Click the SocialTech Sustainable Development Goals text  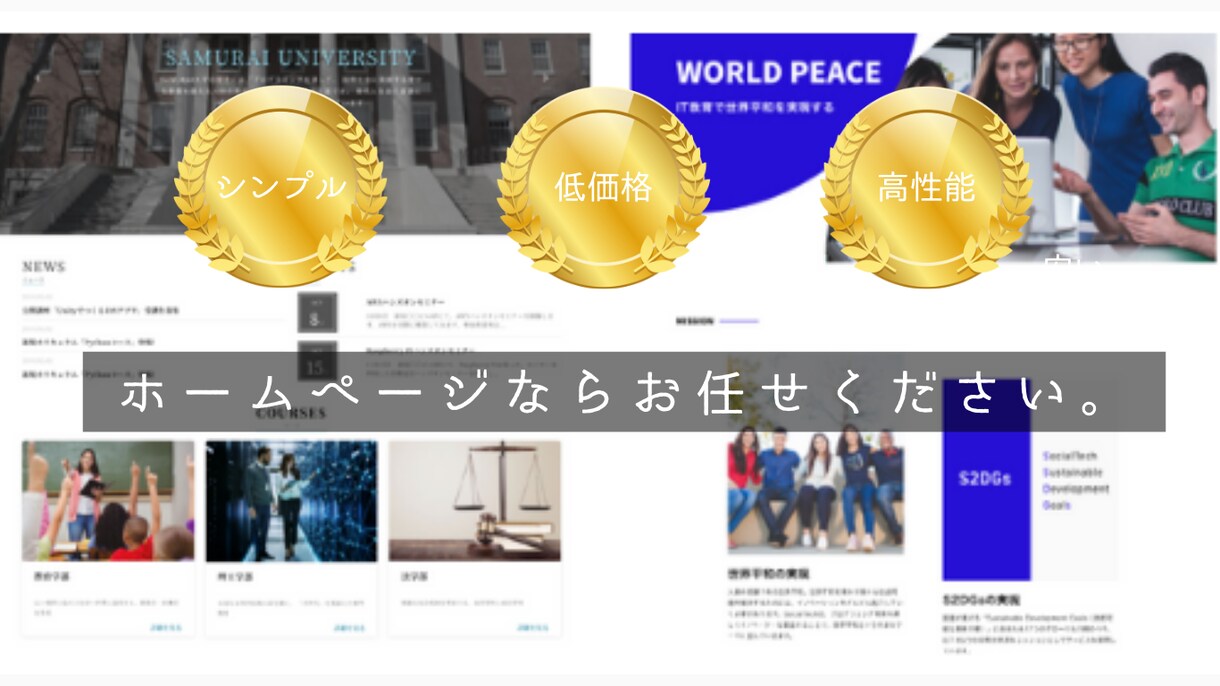click(x=1075, y=480)
